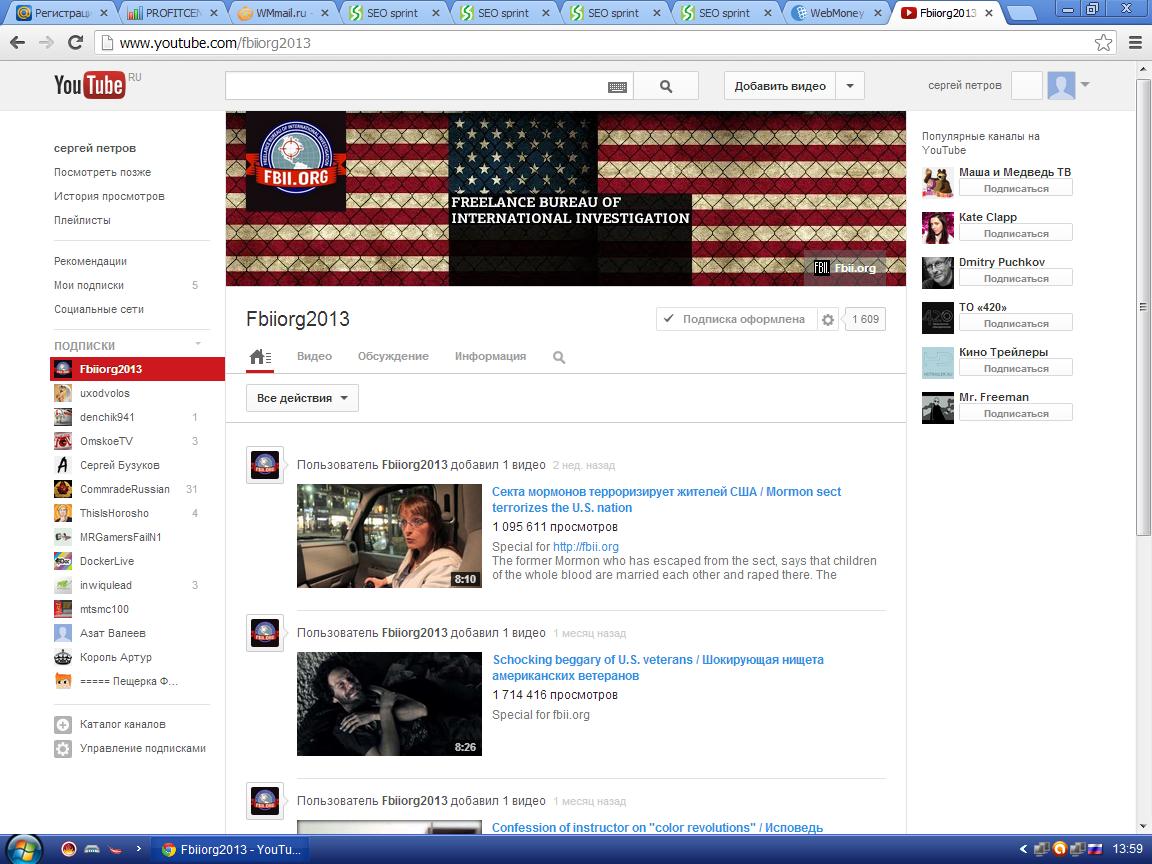Open the Все действия dropdown
Viewport: 1152px width, 864px height.
tap(302, 398)
